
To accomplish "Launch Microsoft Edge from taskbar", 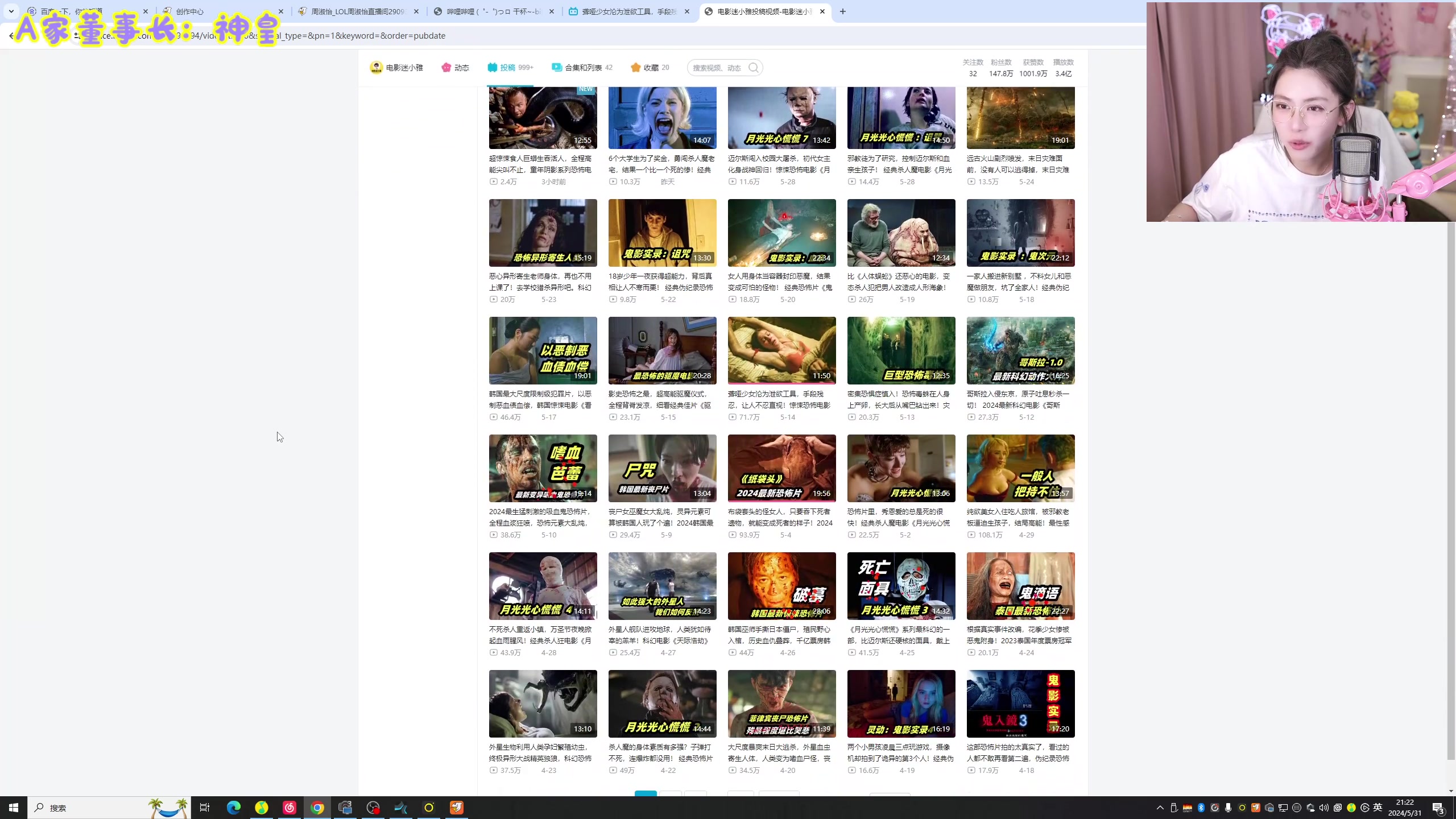I will tap(234, 808).
